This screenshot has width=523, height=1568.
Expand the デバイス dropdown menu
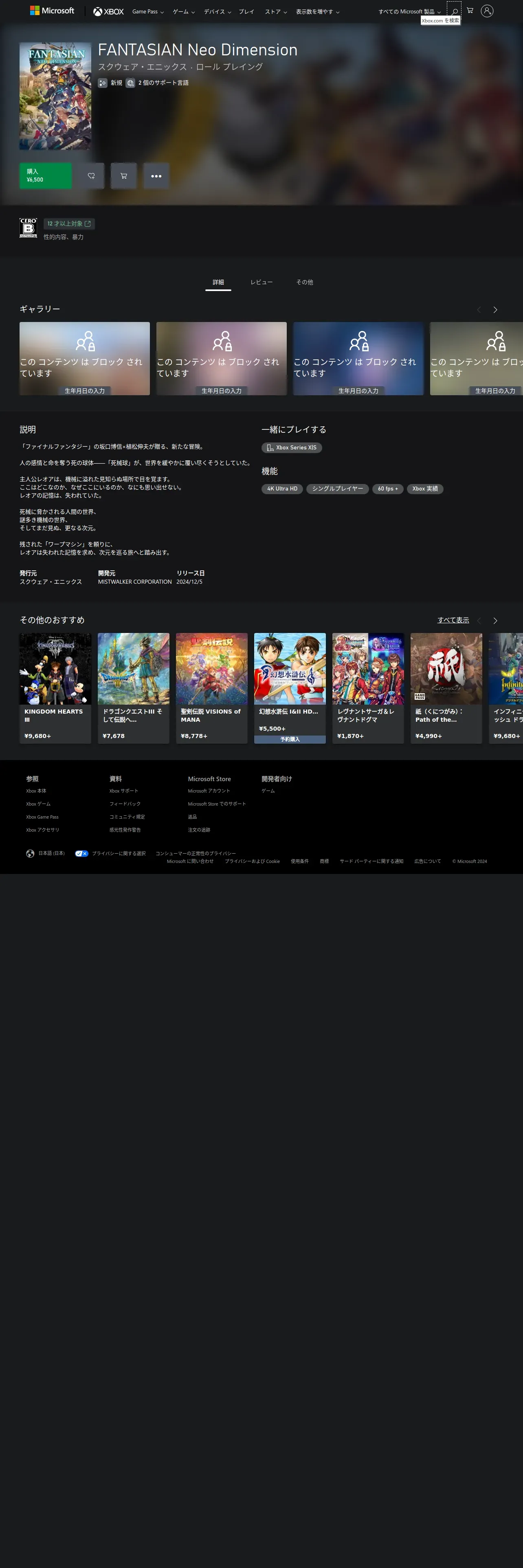218,11
